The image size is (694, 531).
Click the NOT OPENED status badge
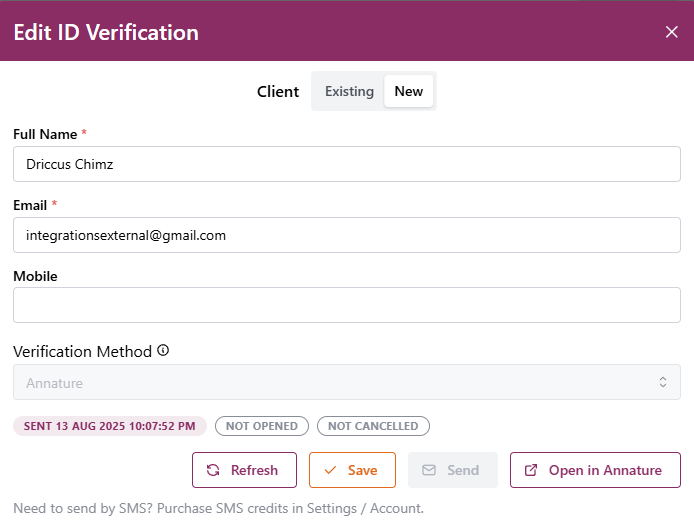(262, 426)
